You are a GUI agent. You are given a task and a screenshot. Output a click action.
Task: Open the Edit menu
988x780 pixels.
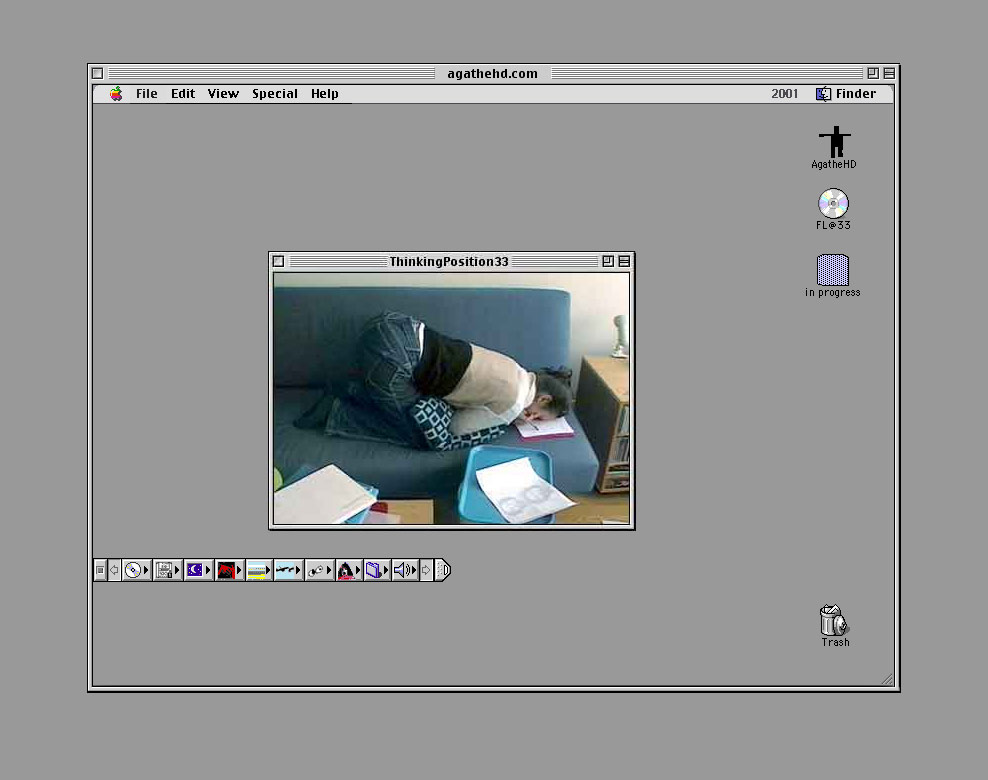183,94
